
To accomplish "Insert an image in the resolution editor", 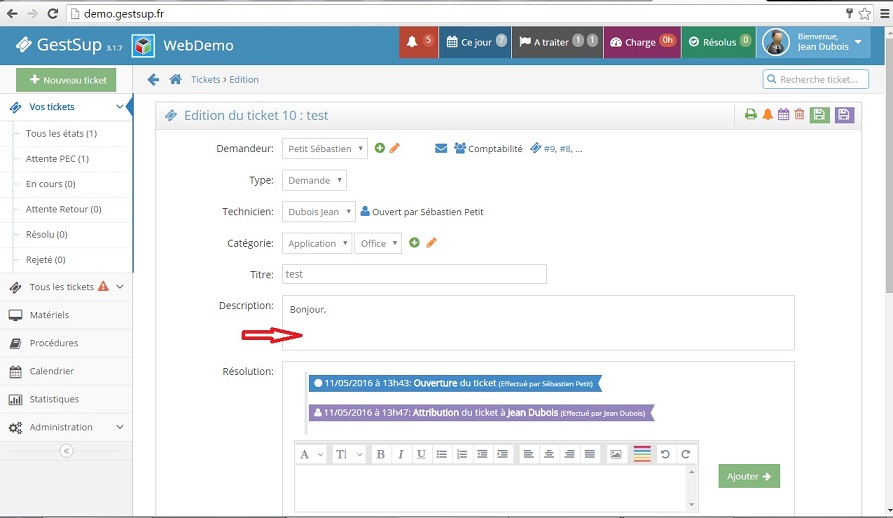I will point(616,454).
